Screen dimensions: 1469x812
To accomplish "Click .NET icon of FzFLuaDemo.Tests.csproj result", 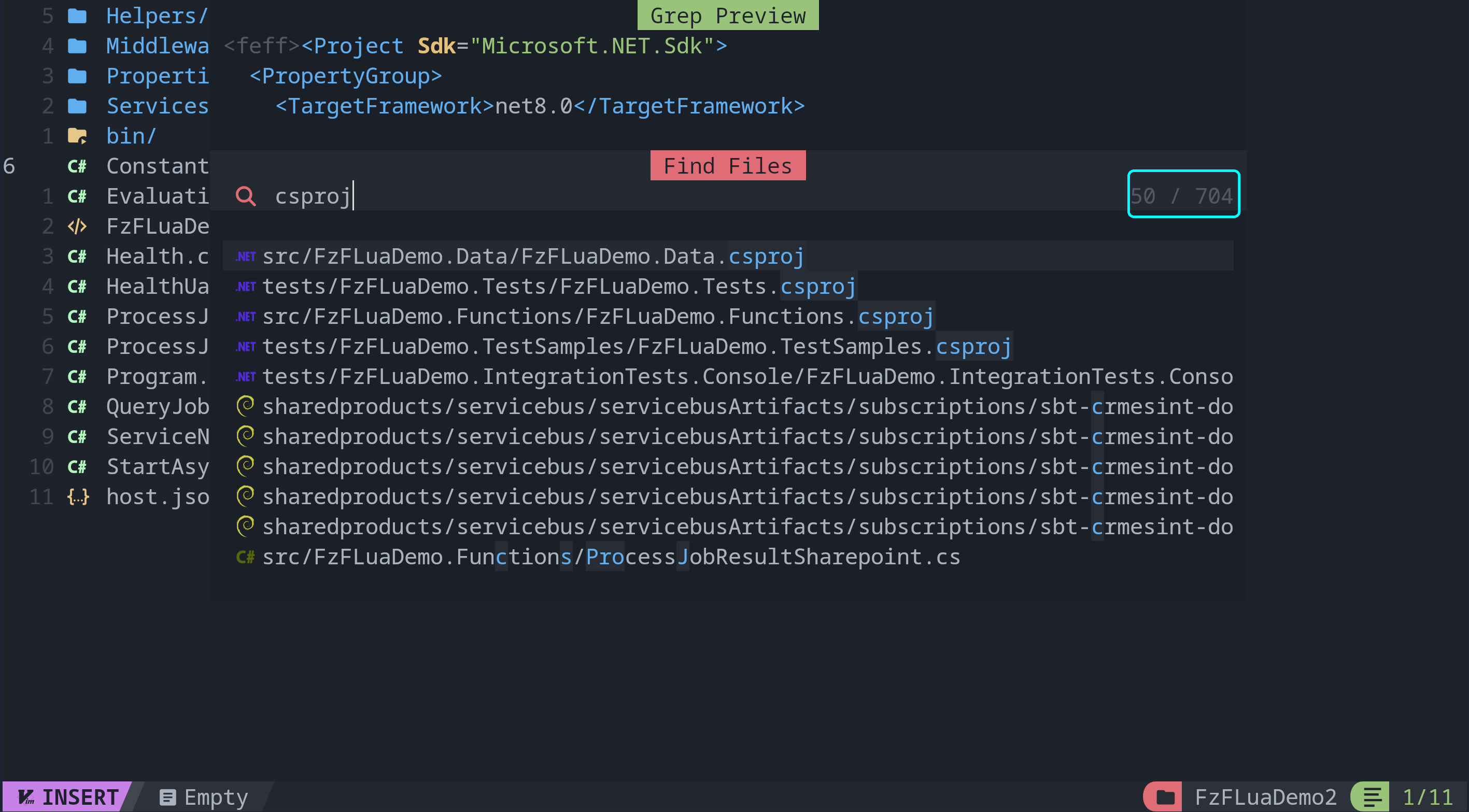I will point(246,286).
